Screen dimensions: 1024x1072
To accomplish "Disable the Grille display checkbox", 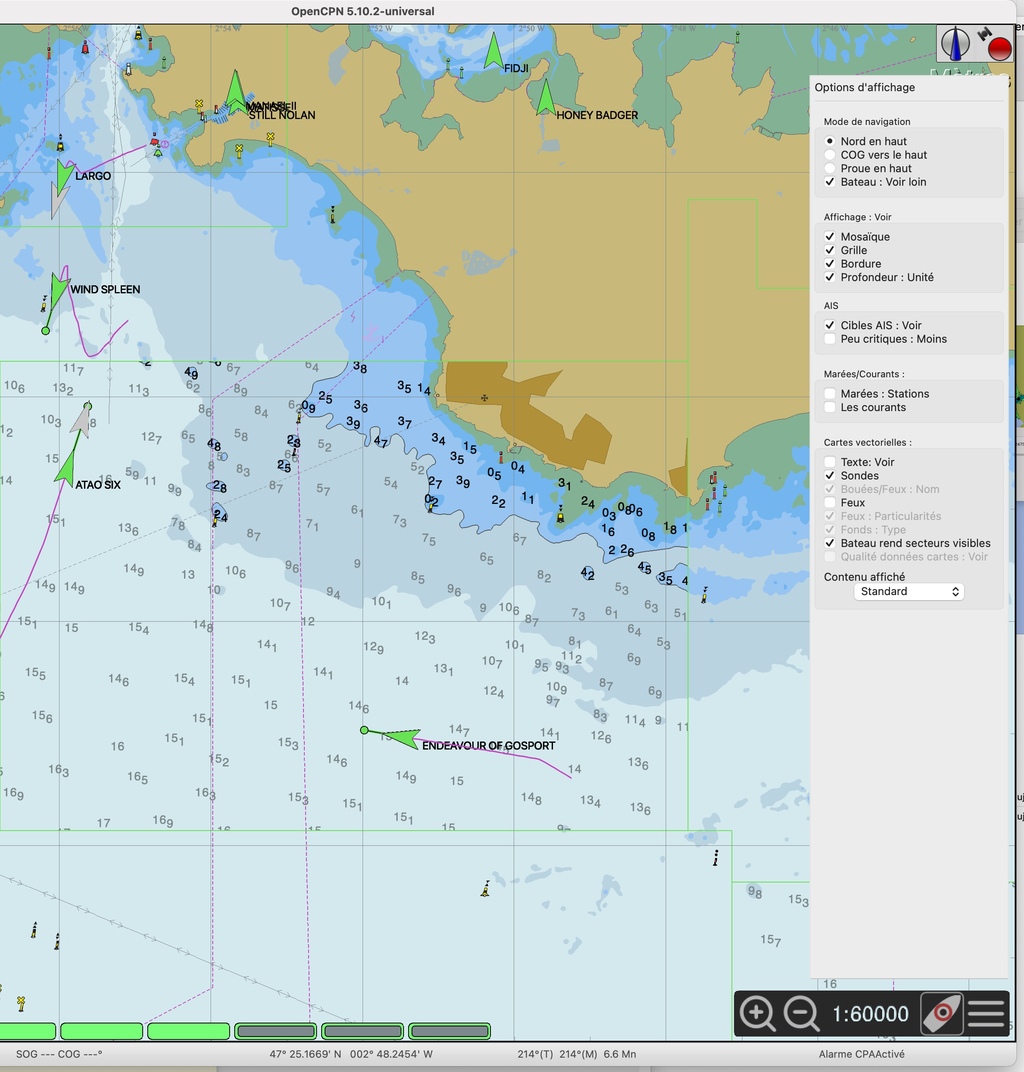I will click(x=830, y=250).
